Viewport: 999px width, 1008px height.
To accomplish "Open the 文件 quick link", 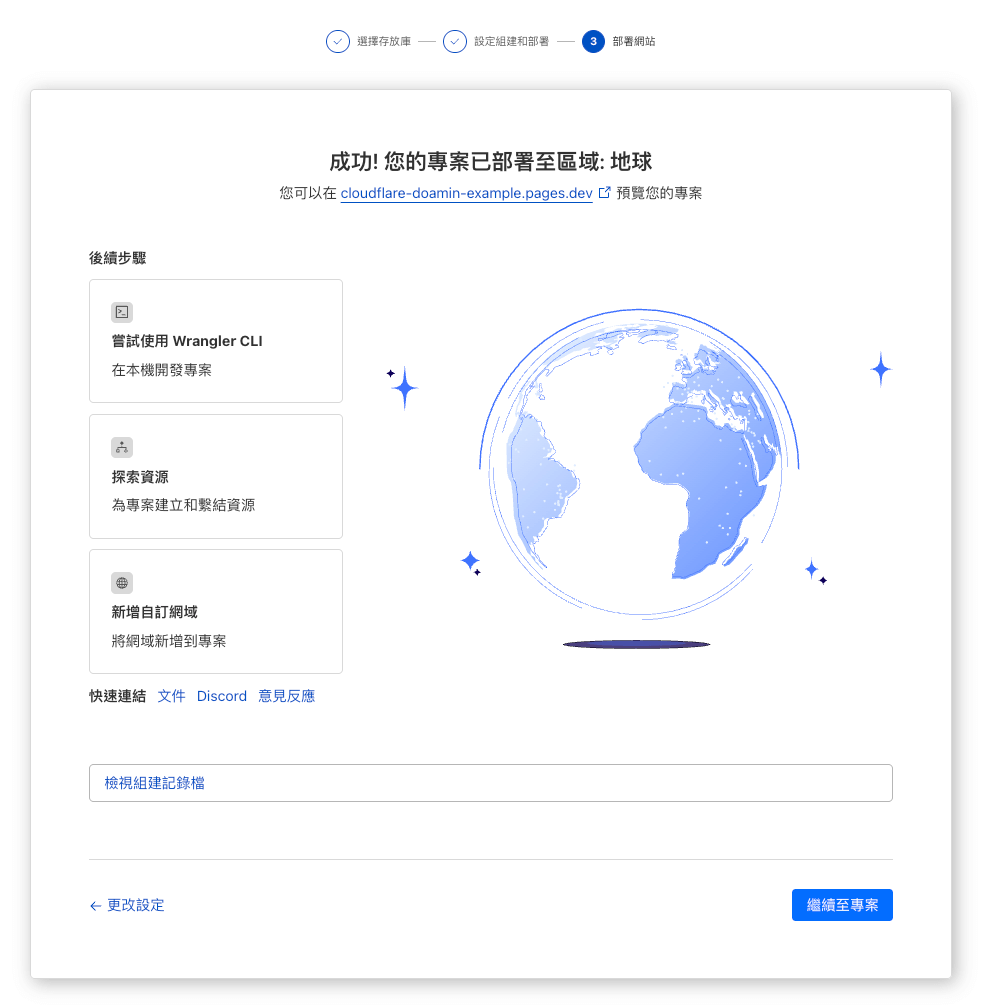I will [x=172, y=696].
